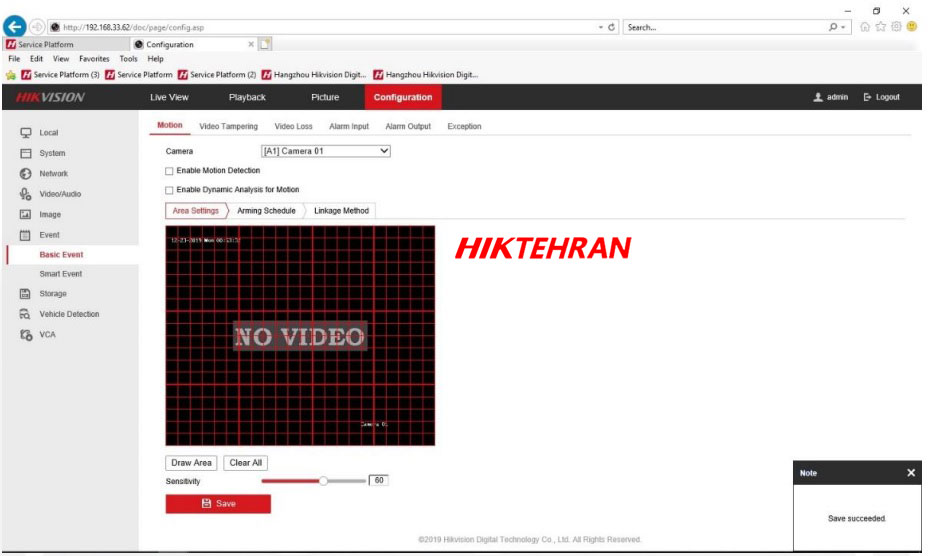
Task: Switch to Linkage Method tab
Action: point(341,211)
